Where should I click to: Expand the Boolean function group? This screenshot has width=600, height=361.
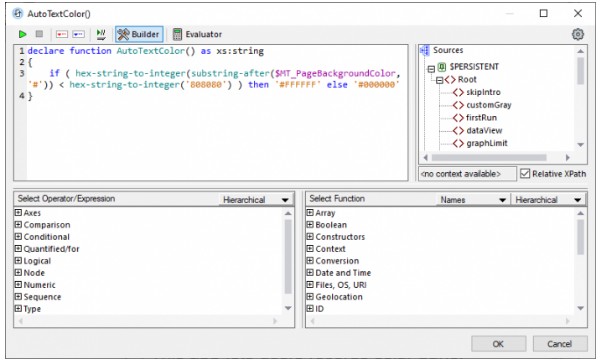[x=310, y=224]
